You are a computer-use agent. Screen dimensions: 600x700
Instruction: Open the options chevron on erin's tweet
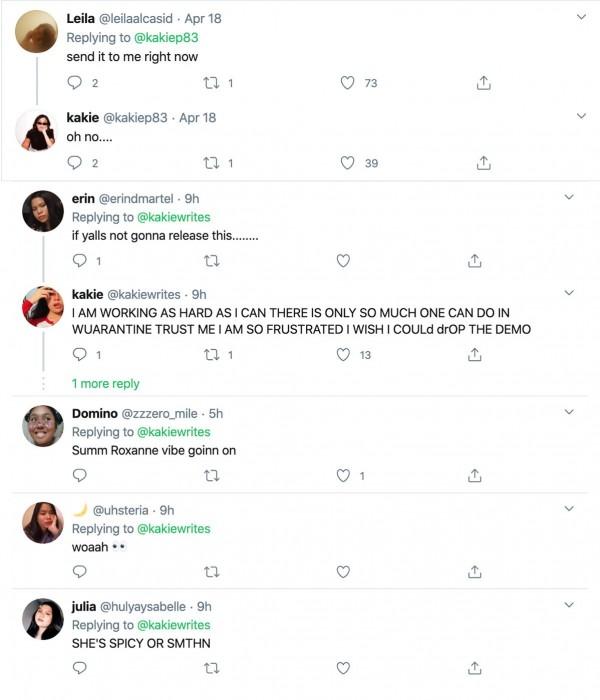[x=570, y=198]
